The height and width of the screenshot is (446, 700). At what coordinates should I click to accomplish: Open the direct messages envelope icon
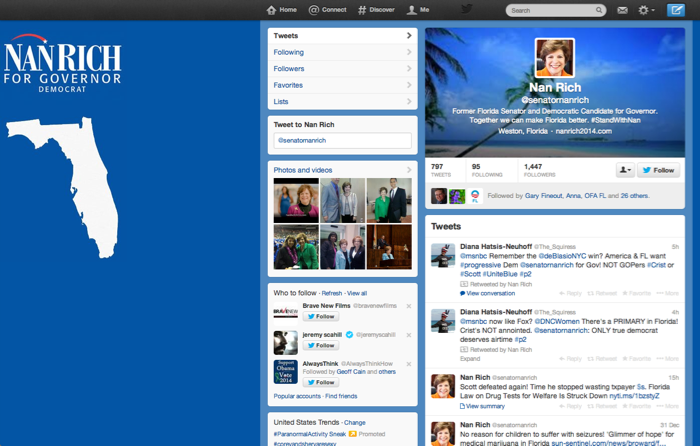622,10
